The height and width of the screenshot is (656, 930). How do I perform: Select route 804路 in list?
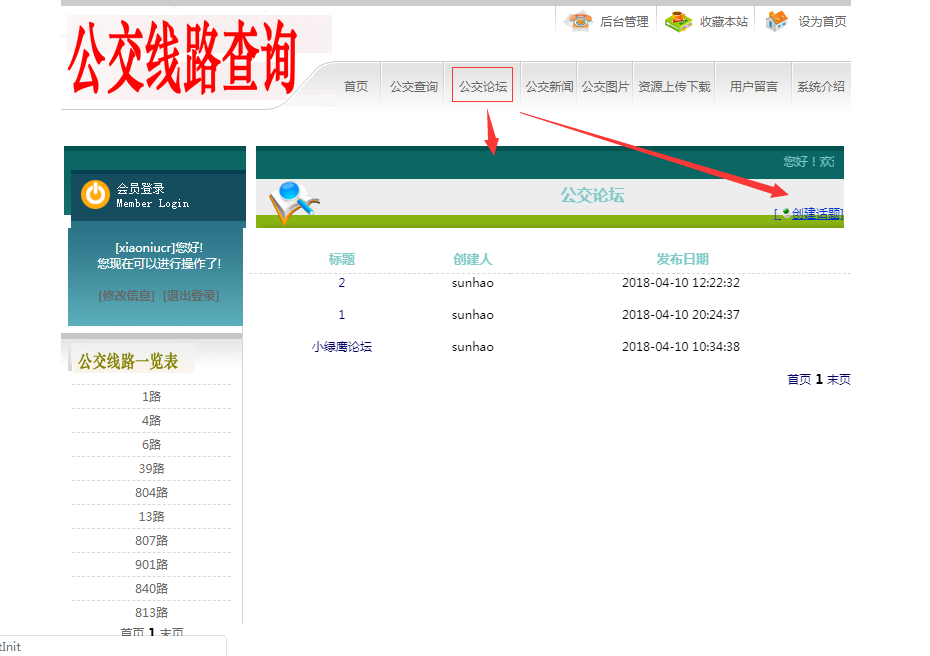[x=151, y=493]
